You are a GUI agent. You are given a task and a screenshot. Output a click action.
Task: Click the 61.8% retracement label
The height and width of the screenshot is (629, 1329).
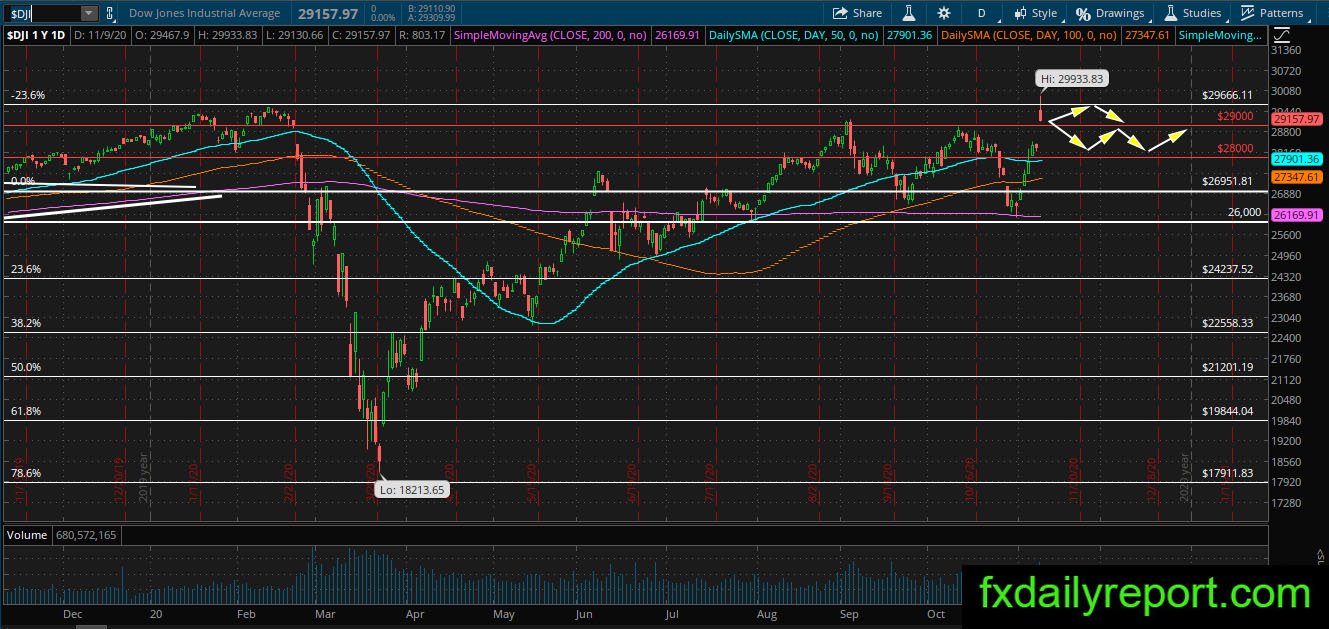point(25,411)
